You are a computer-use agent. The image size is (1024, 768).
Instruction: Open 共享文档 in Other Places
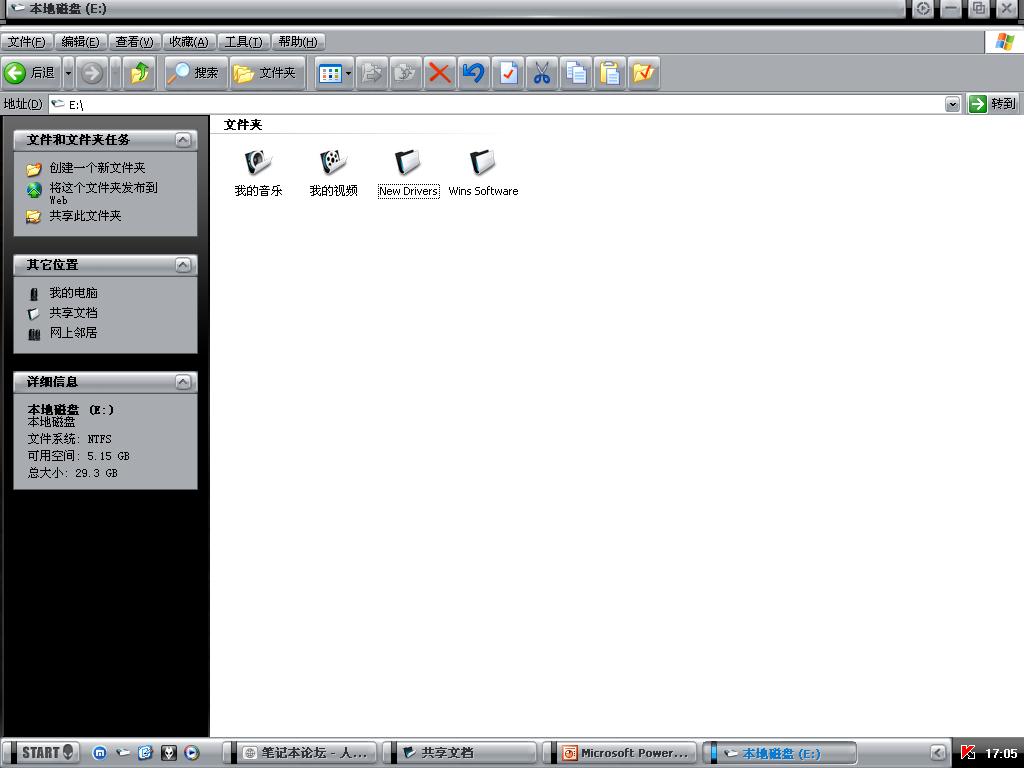(x=73, y=313)
